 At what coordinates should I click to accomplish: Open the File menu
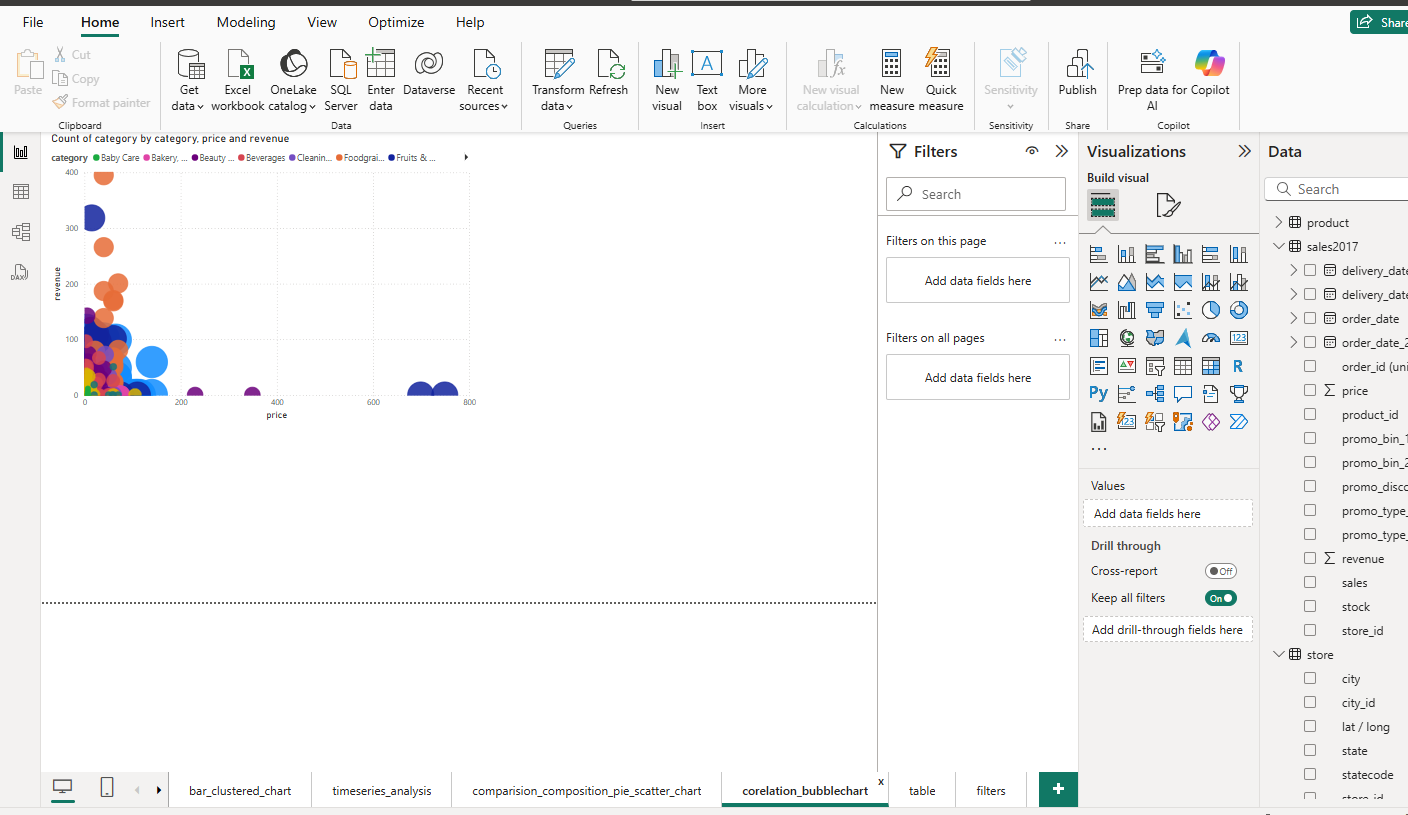tap(33, 22)
